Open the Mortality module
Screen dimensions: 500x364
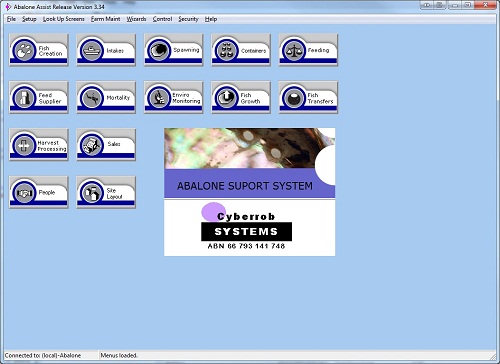click(106, 97)
